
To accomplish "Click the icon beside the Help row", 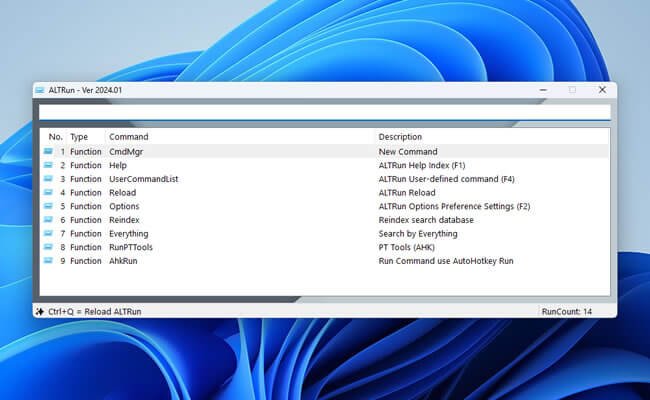I will pyautogui.click(x=48, y=165).
